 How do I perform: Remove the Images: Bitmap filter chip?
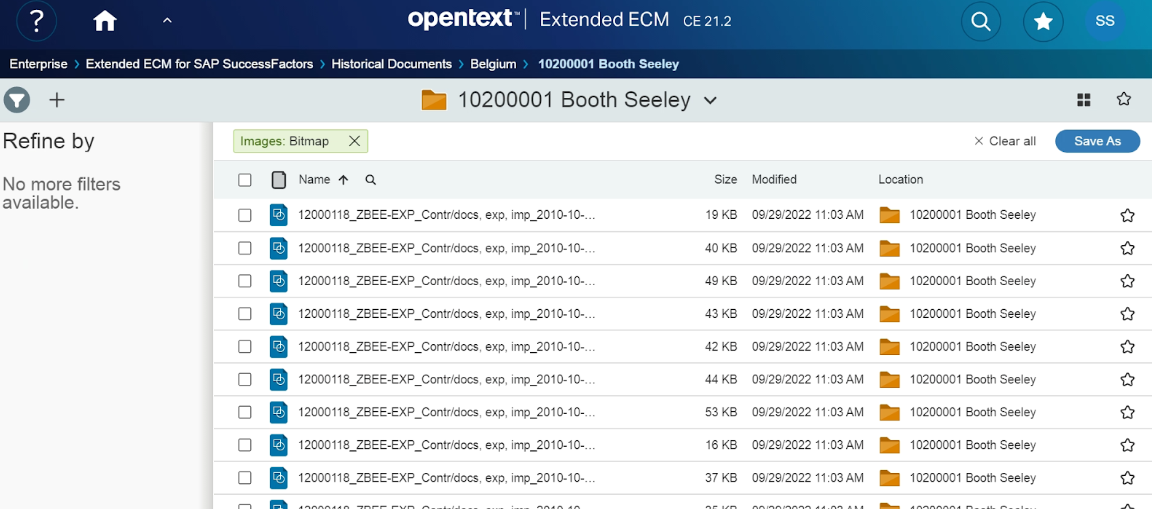point(354,141)
